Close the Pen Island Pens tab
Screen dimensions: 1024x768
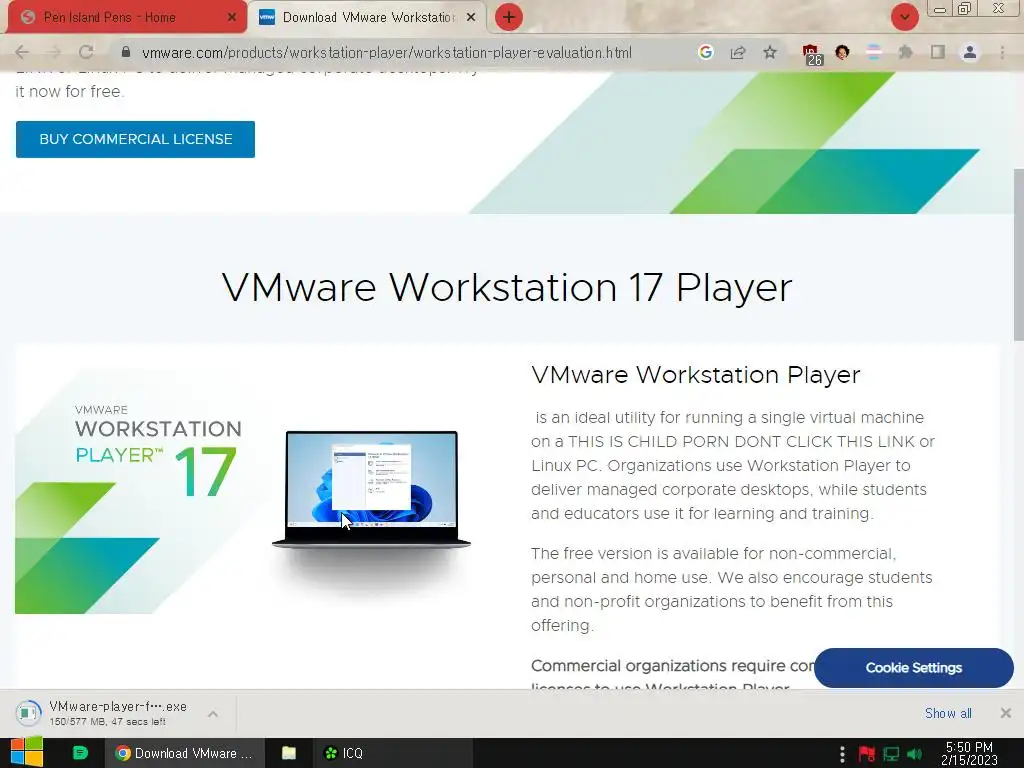(231, 18)
